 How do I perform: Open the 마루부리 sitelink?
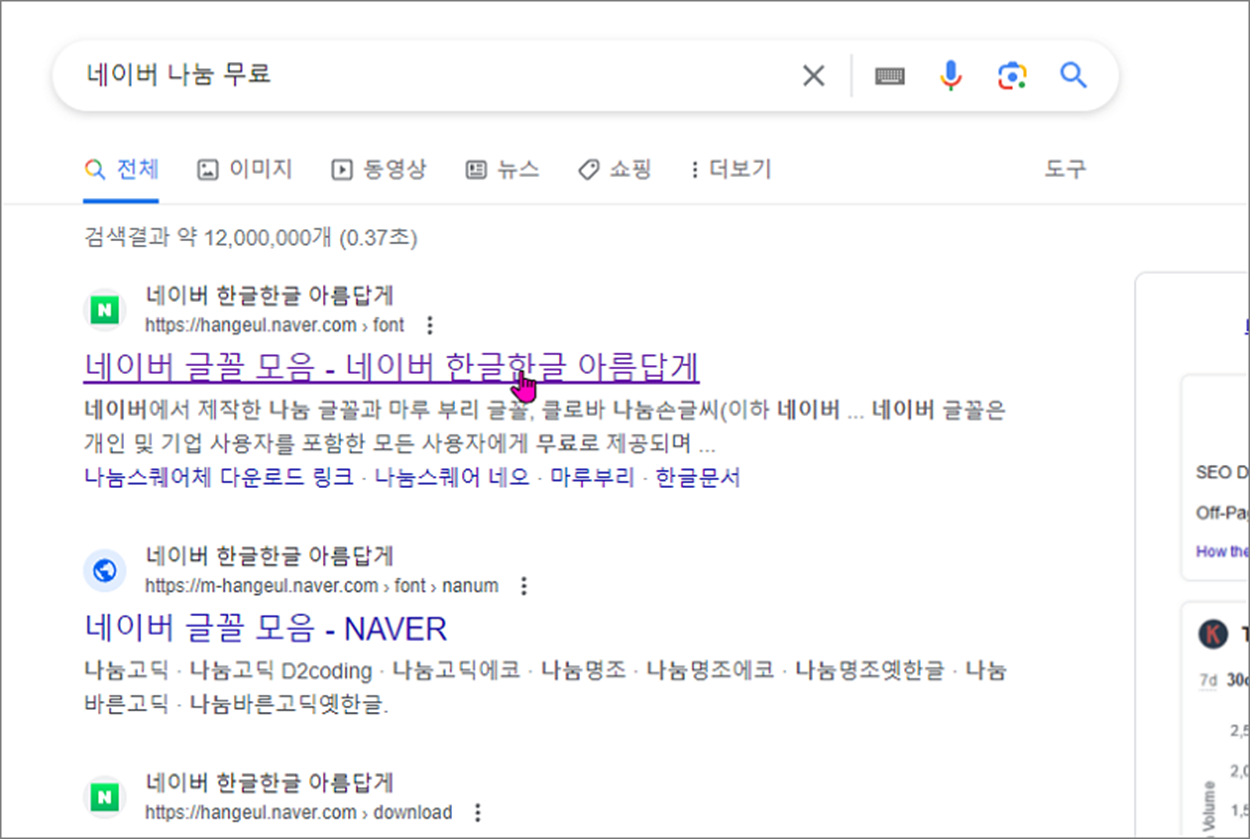click(x=592, y=477)
